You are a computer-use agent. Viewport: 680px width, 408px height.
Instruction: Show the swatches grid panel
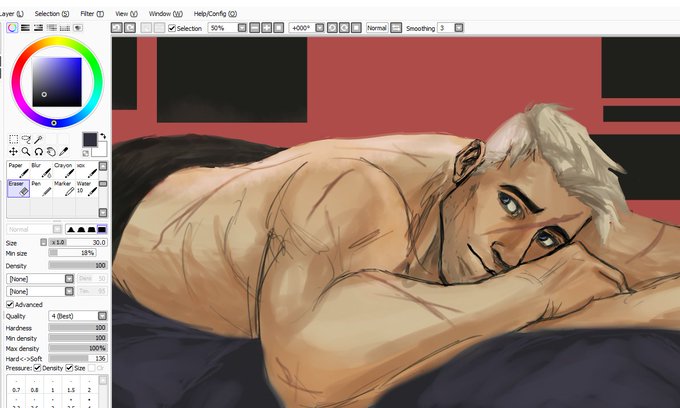click(65, 28)
